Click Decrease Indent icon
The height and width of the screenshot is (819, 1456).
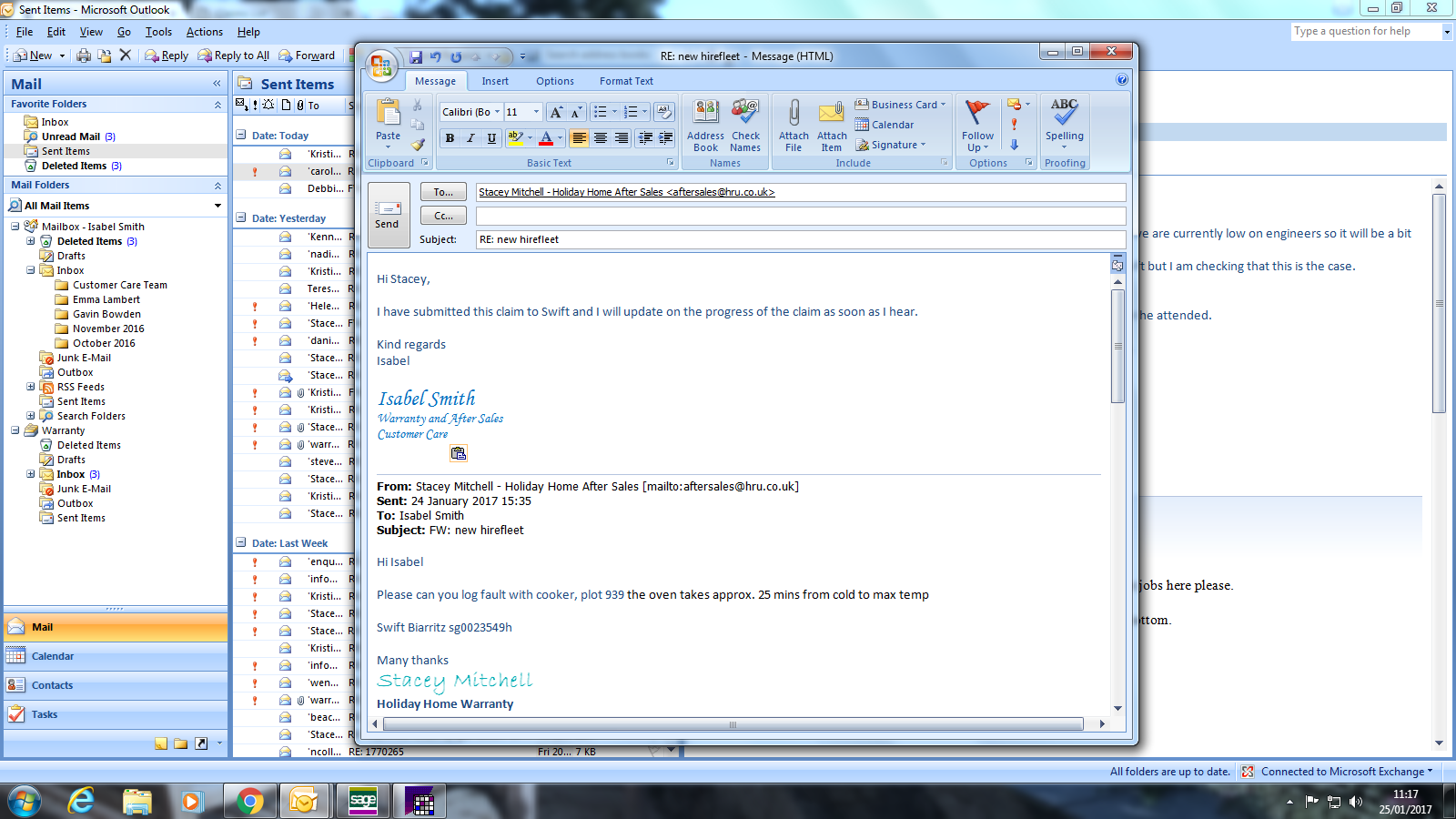coord(645,138)
